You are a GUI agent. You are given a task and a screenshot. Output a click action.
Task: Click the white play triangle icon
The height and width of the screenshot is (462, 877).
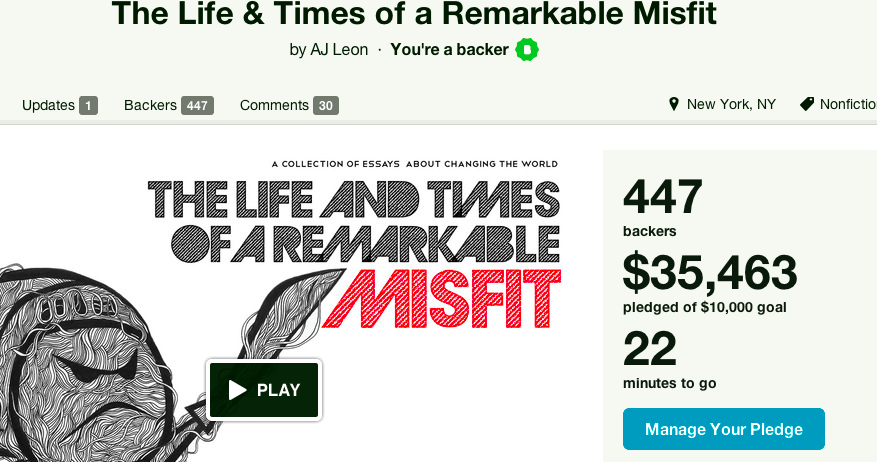pyautogui.click(x=237, y=390)
